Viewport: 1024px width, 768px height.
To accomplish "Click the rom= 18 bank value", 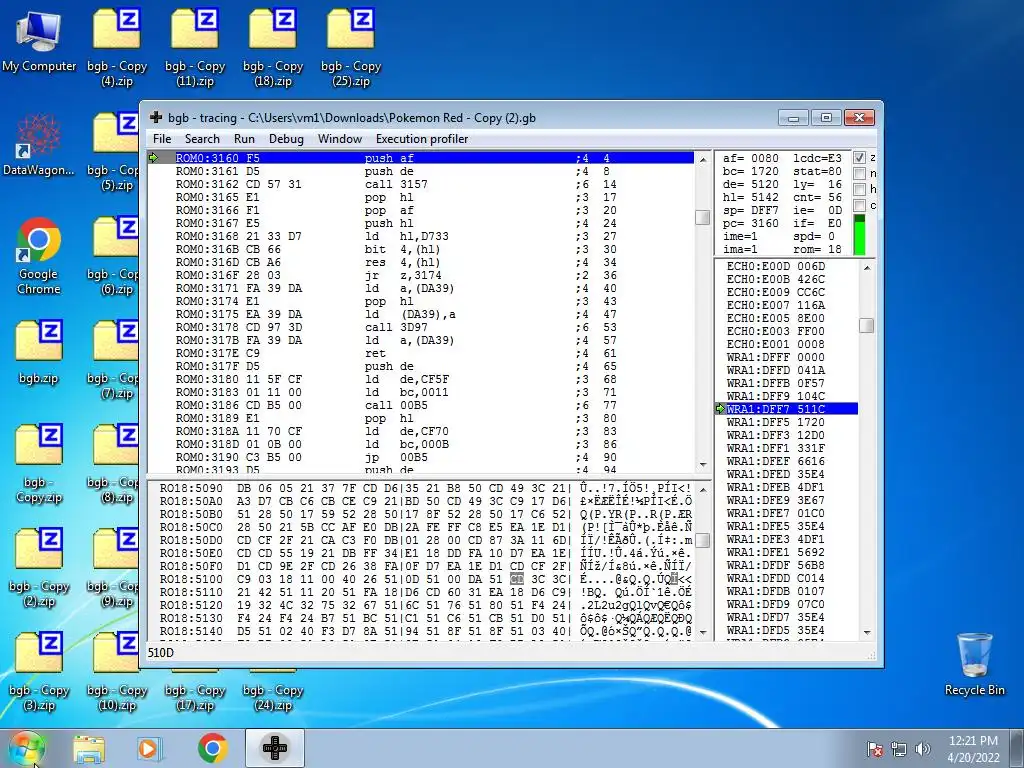I will pos(818,249).
